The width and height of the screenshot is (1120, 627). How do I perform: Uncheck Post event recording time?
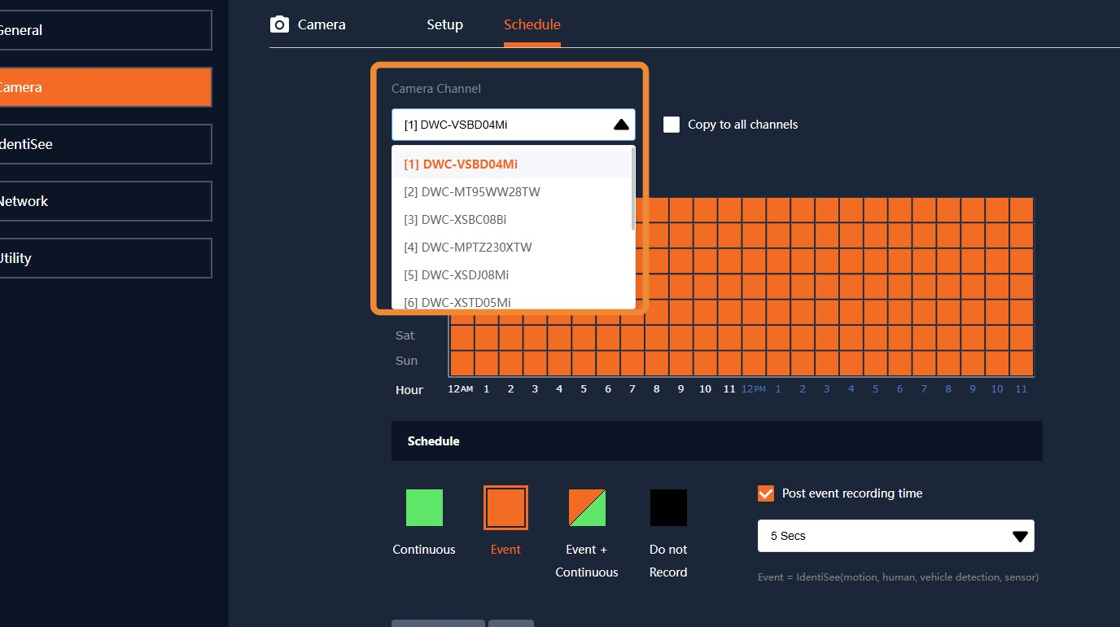[766, 493]
